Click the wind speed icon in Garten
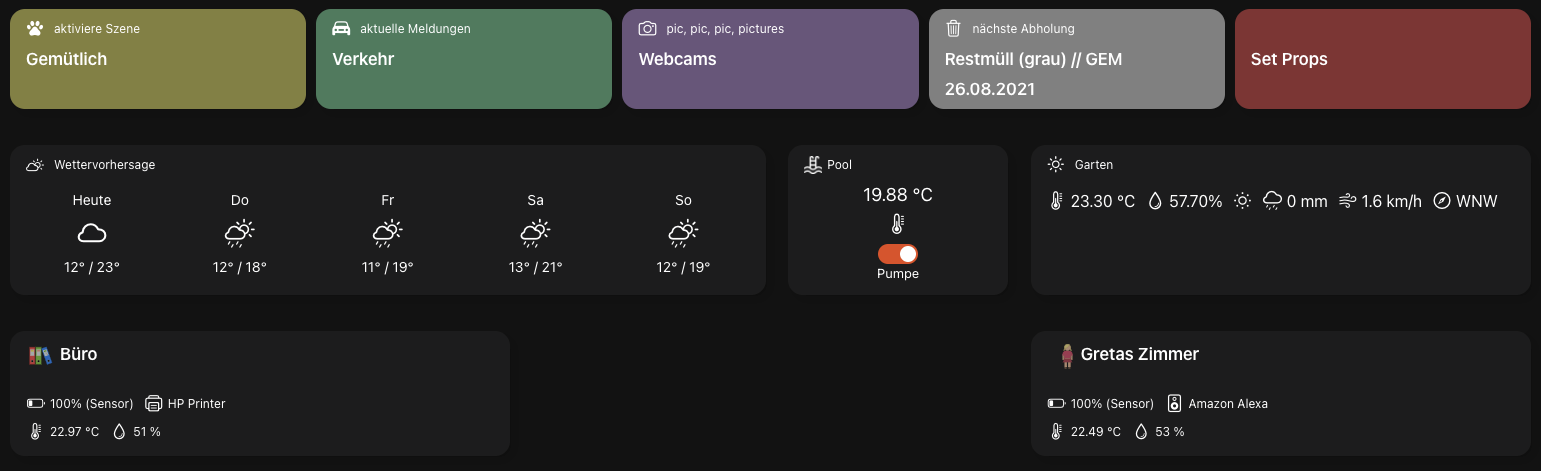Viewport: 1541px width, 471px height. point(1347,201)
